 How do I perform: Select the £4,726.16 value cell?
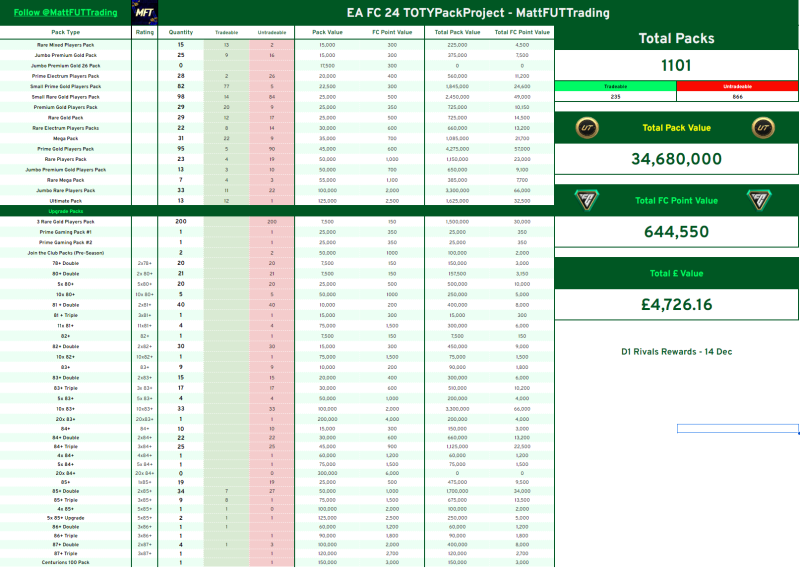pos(677,305)
